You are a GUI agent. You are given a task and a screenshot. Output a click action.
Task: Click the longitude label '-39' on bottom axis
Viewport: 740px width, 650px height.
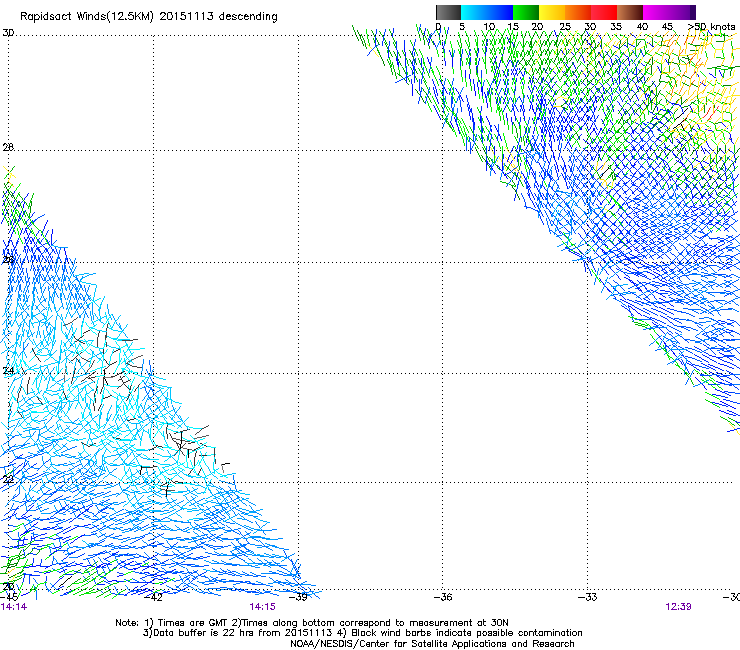(298, 597)
